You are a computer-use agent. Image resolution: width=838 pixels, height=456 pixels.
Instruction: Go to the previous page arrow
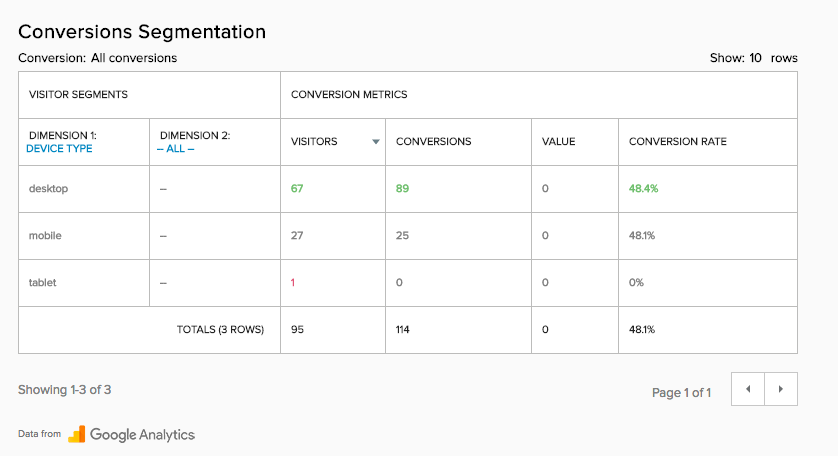click(748, 389)
